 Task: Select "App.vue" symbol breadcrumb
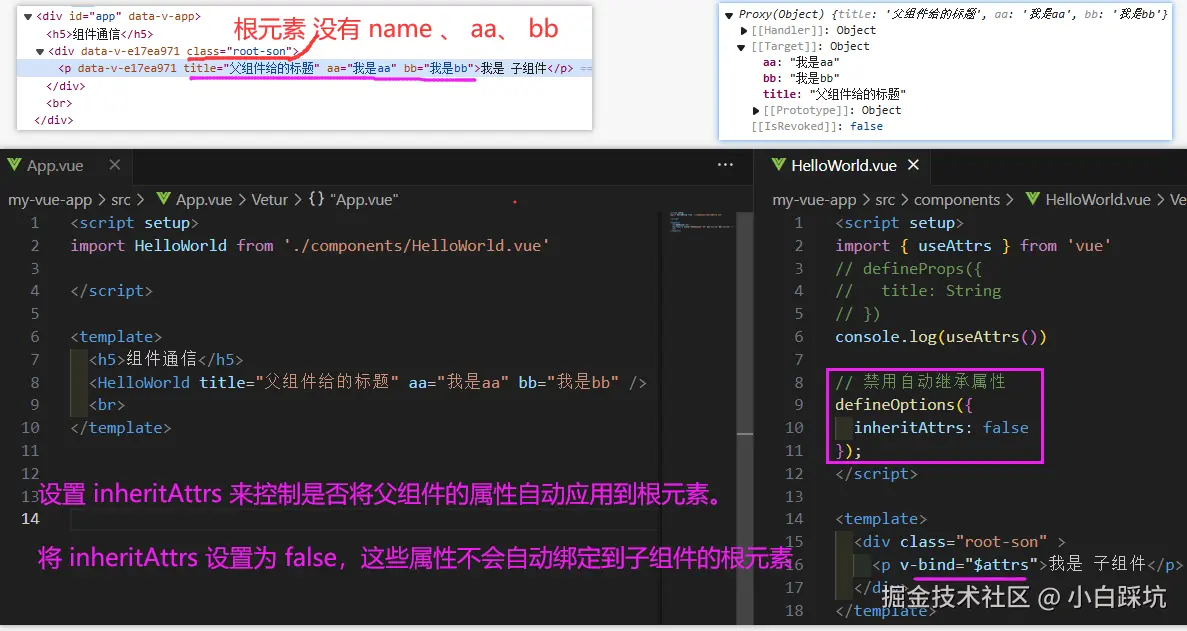click(x=364, y=200)
